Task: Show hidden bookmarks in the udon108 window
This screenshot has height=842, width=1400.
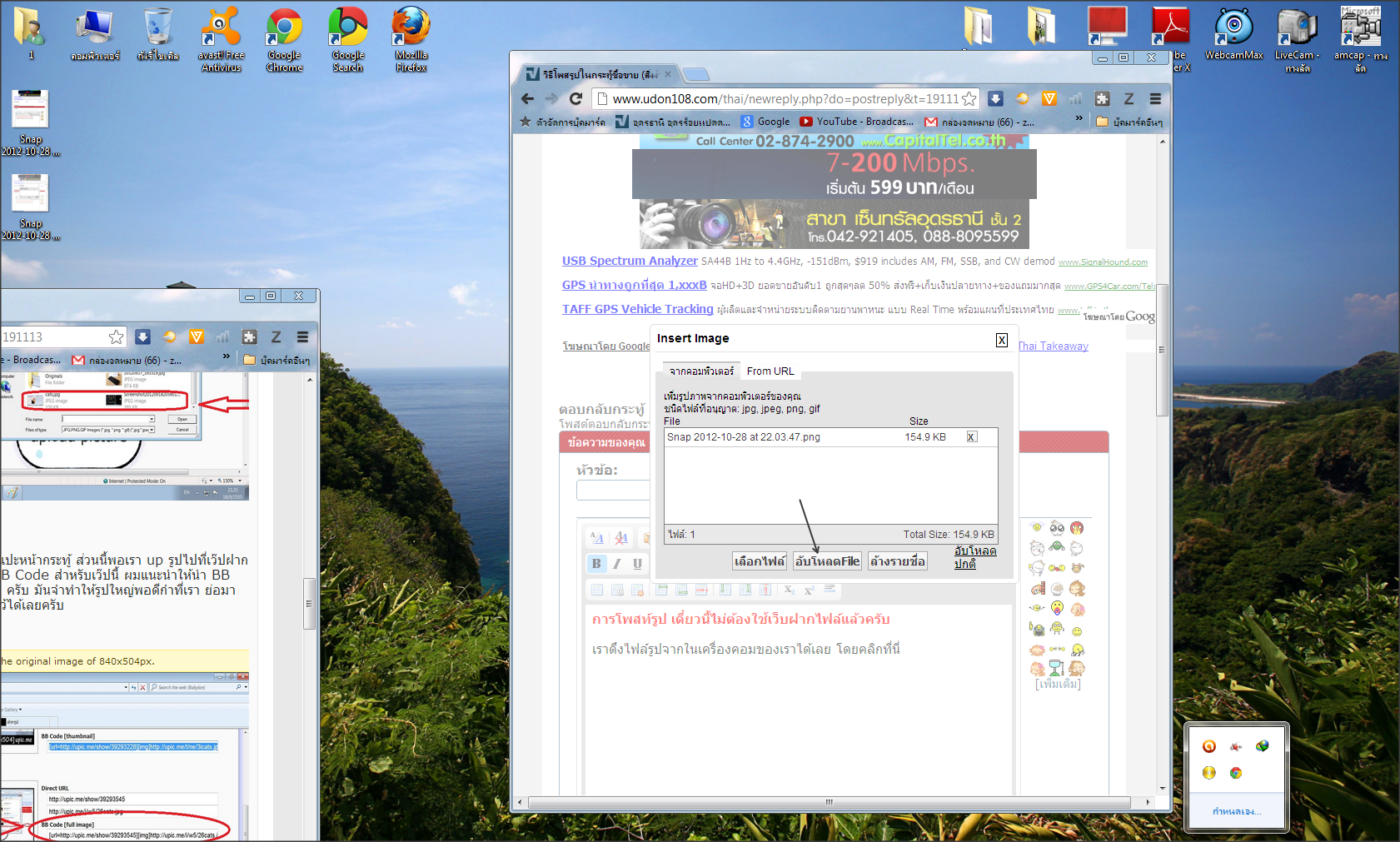Action: tap(1079, 118)
